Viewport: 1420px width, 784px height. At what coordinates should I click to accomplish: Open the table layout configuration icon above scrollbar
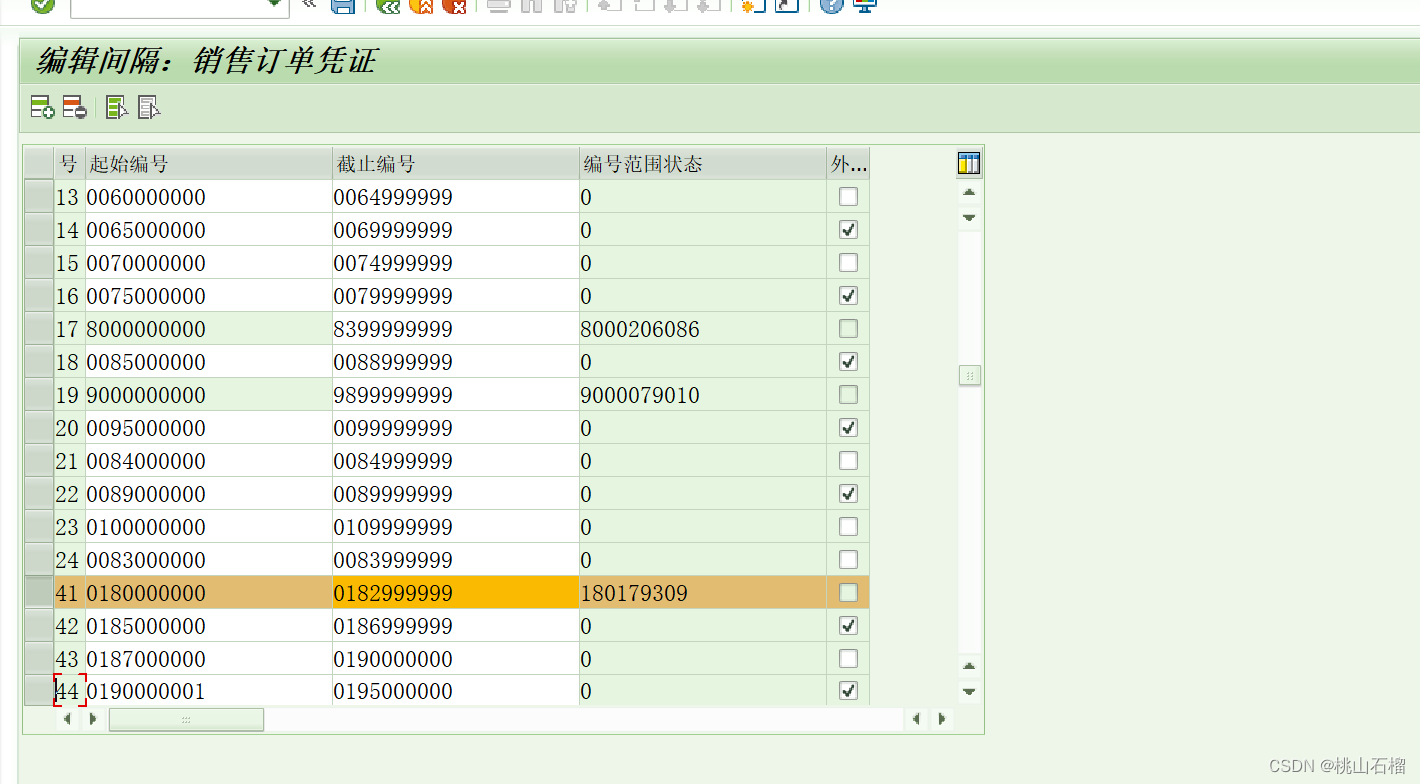click(x=967, y=162)
